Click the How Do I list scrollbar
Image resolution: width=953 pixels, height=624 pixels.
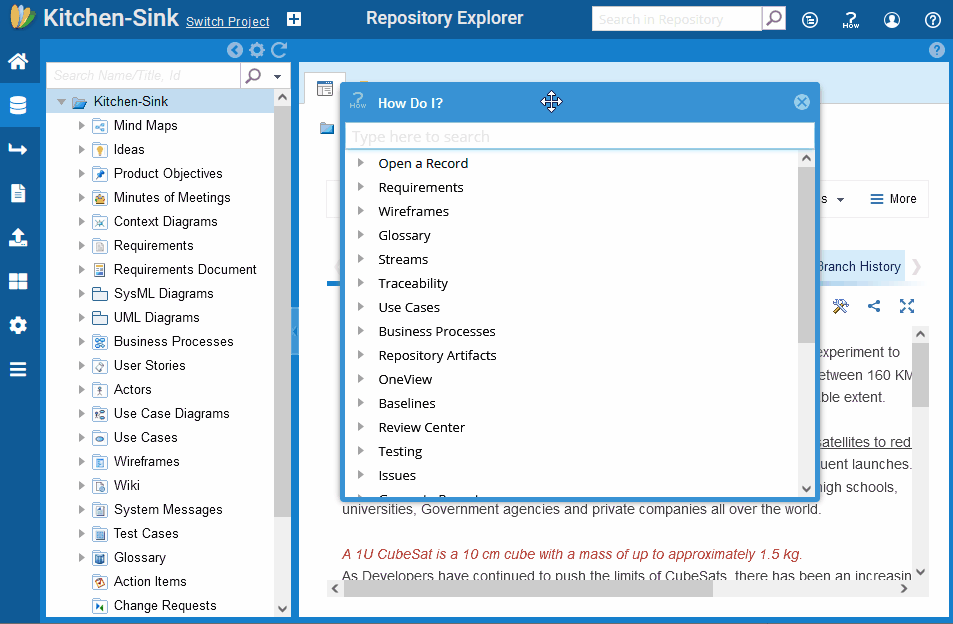point(806,255)
